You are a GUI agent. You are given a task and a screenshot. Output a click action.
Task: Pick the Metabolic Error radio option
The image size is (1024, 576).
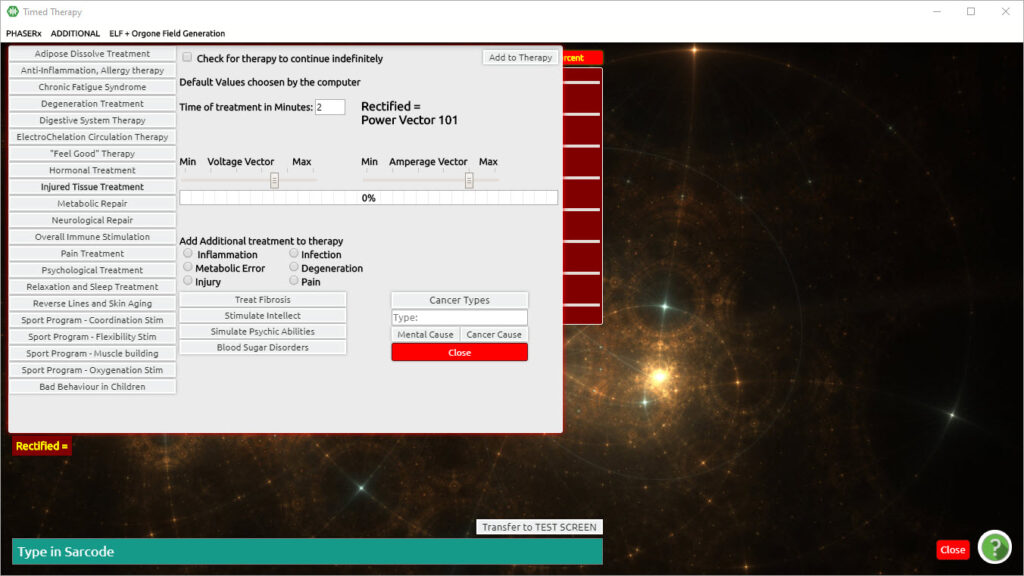pos(188,268)
